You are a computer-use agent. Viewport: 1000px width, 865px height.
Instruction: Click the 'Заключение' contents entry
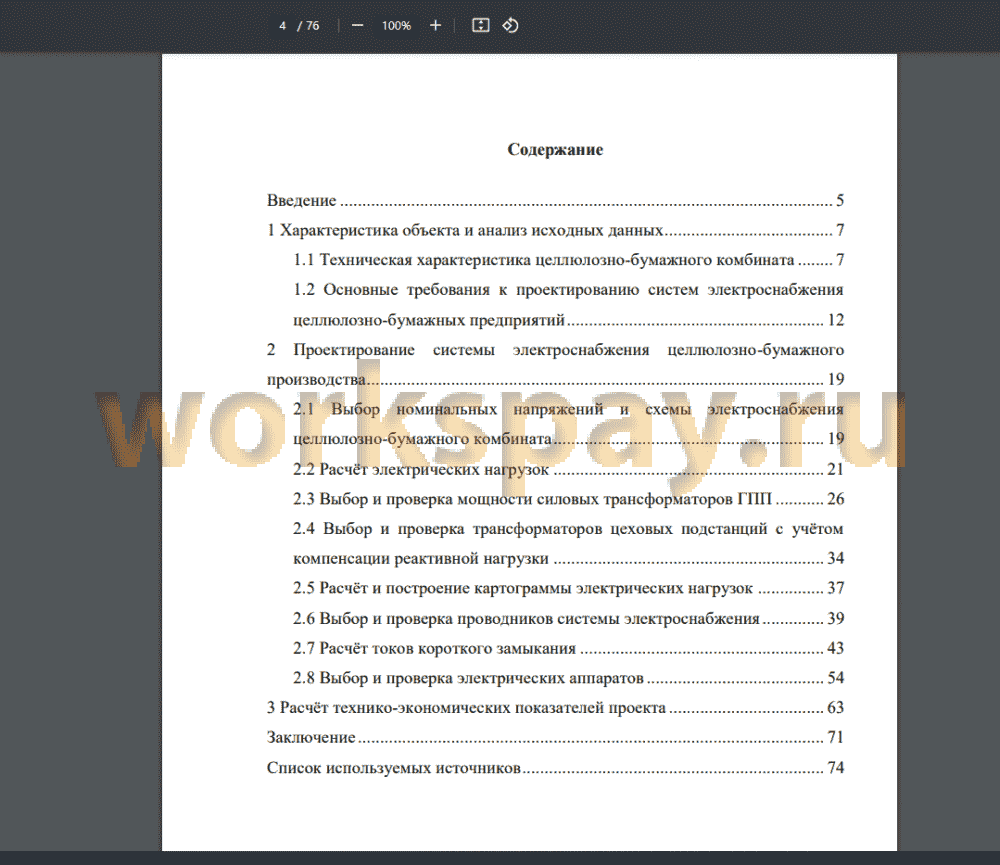tap(555, 737)
